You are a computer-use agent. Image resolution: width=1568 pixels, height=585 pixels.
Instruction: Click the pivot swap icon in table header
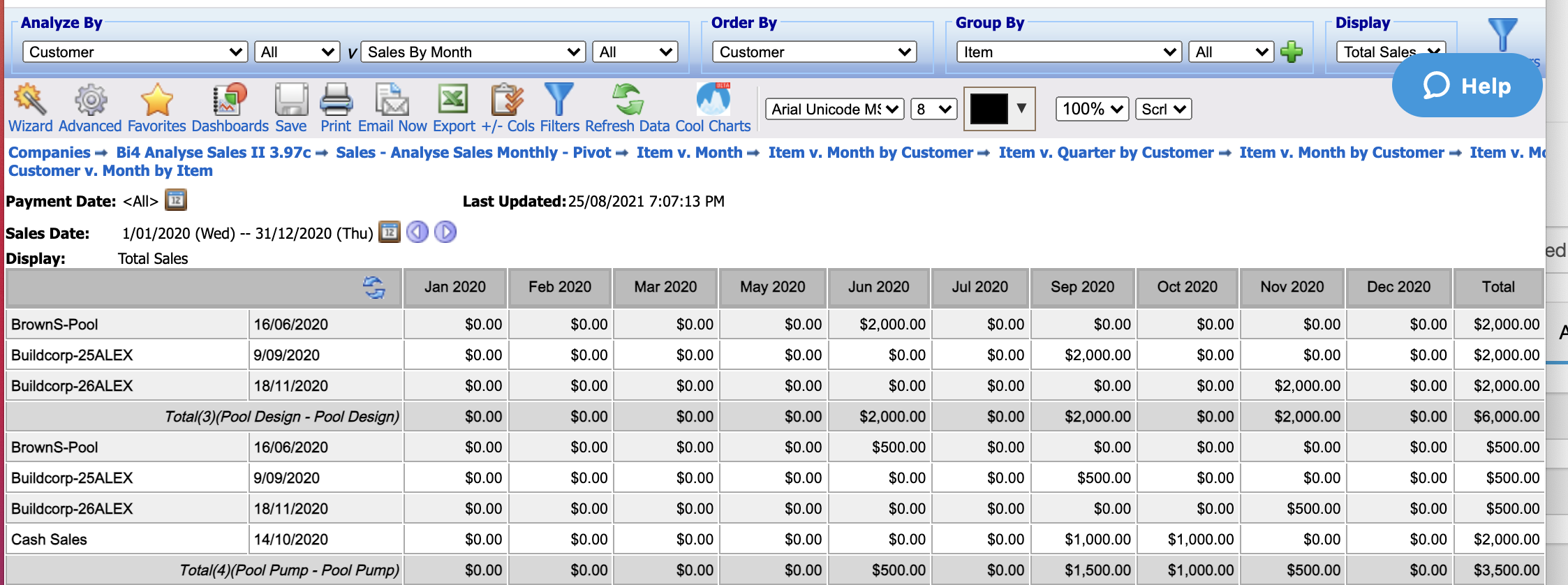[x=374, y=287]
